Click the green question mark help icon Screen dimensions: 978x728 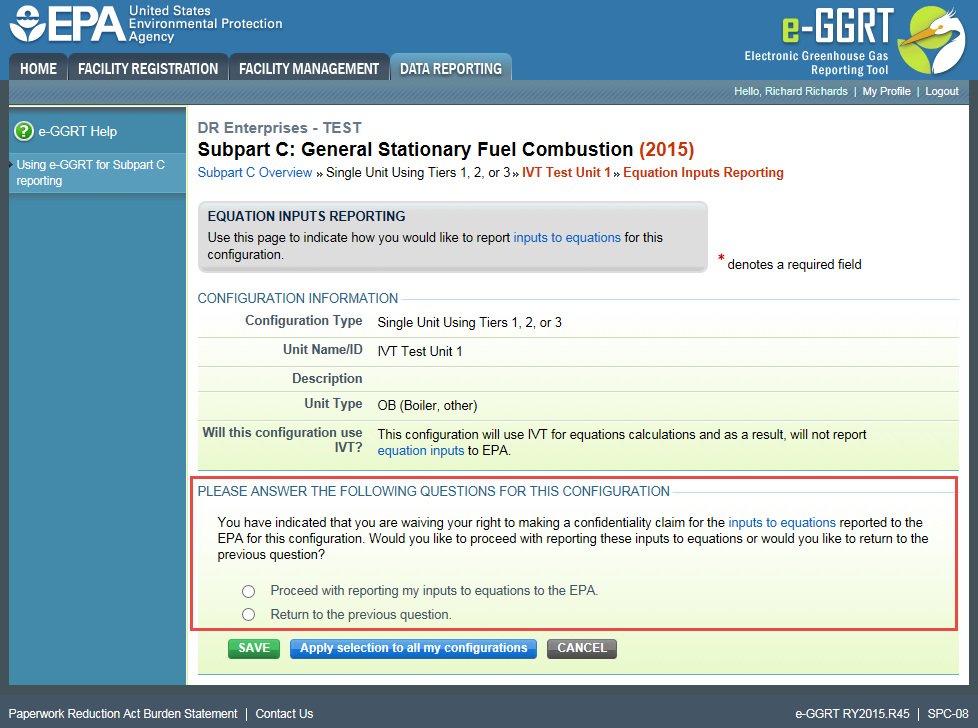pyautogui.click(x=24, y=132)
